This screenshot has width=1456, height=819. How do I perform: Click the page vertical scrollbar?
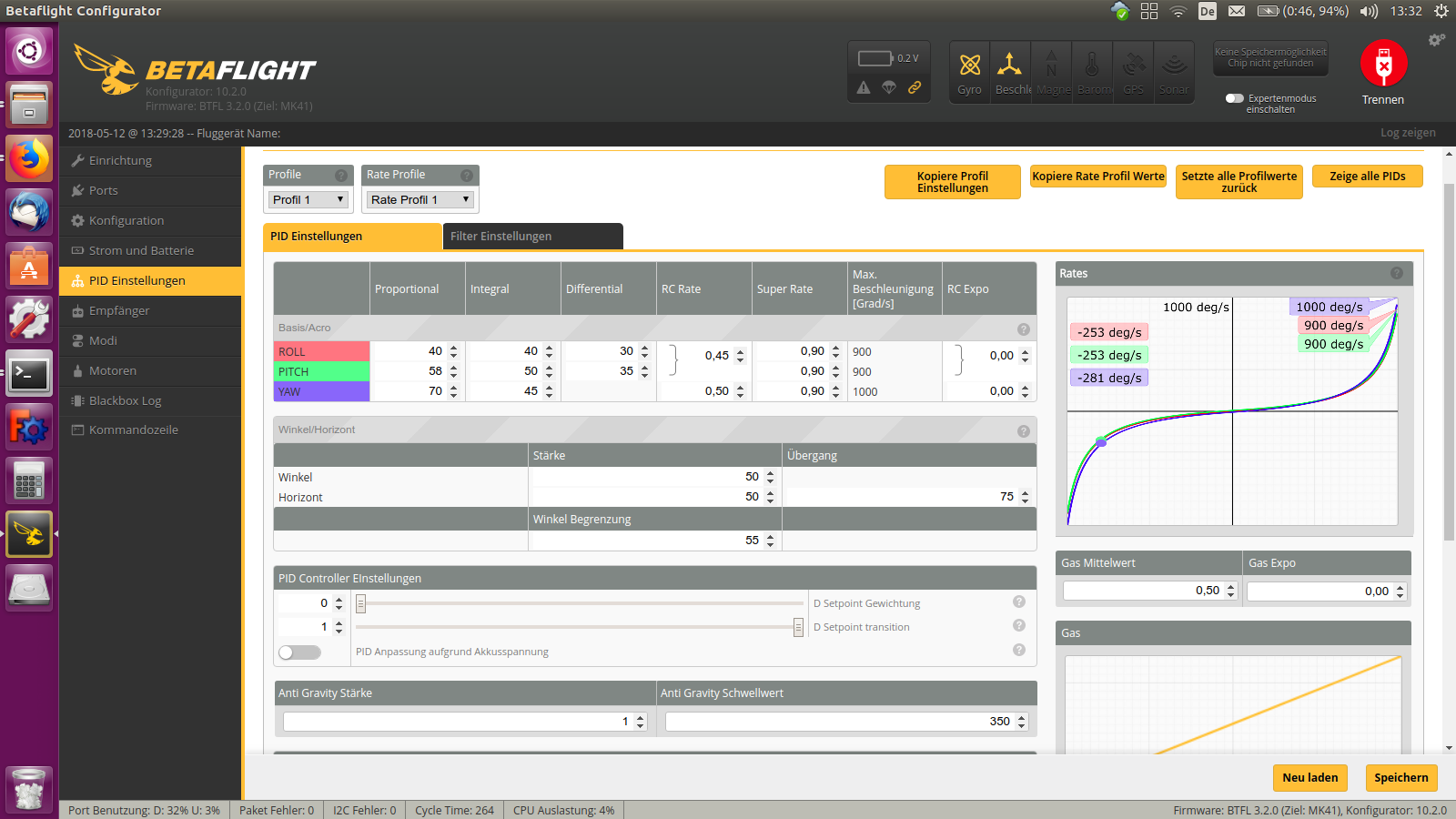click(1449, 364)
